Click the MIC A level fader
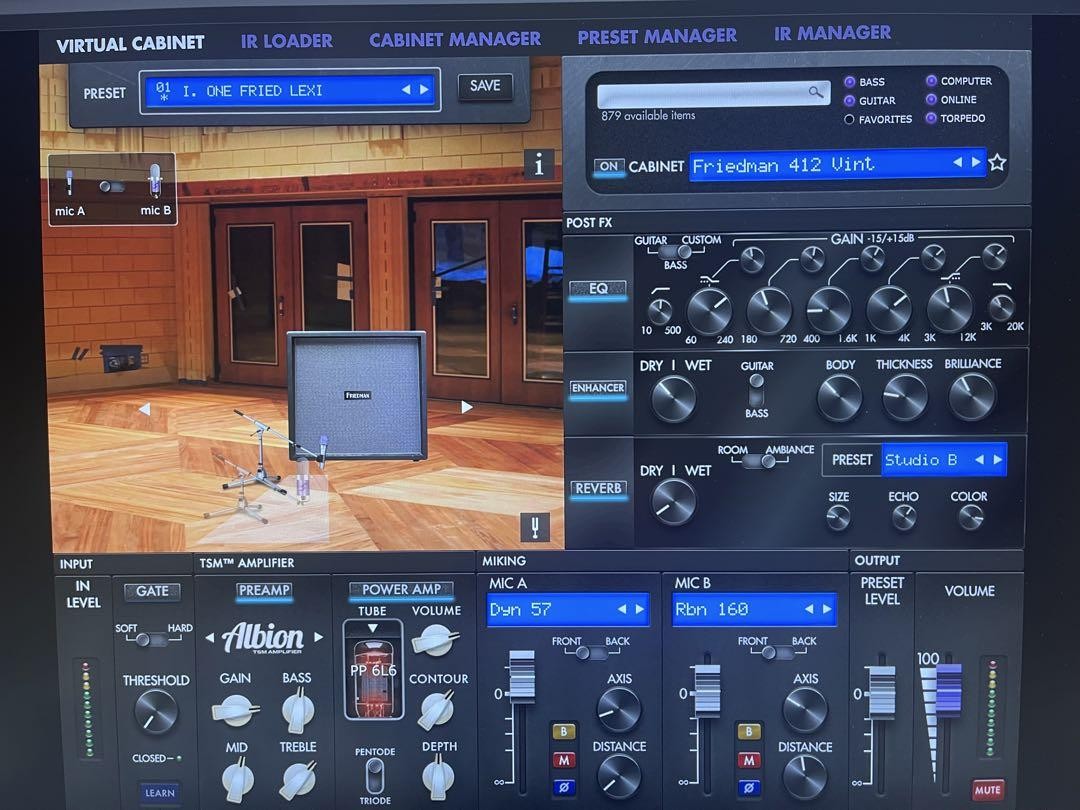Screen dimensions: 1080x810 pyautogui.click(x=521, y=676)
